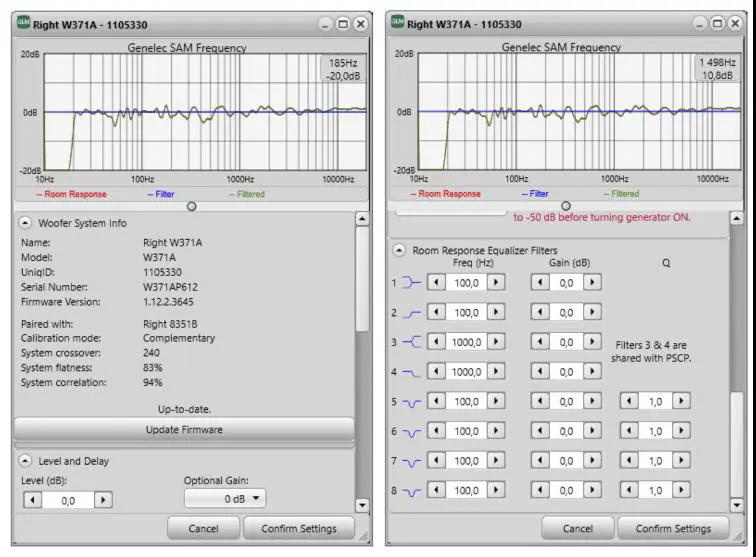
Task: Decrease filter 5 frequency
Action: [436, 401]
